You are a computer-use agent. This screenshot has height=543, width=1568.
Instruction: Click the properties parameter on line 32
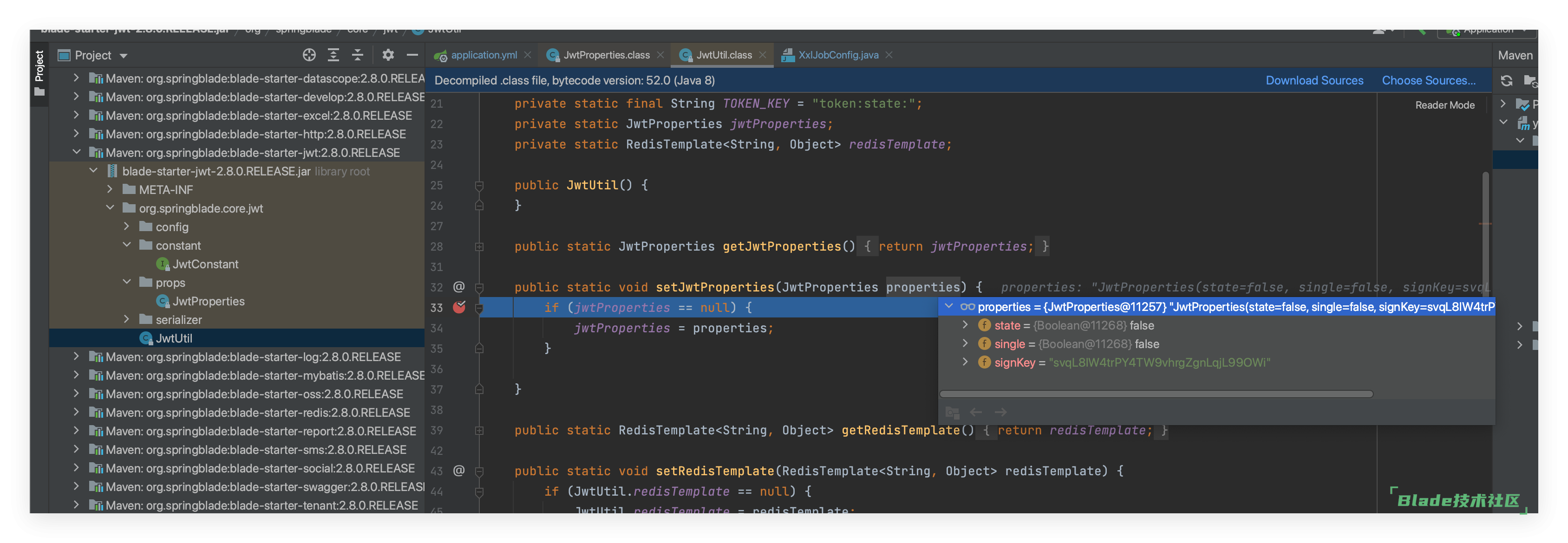coord(923,288)
